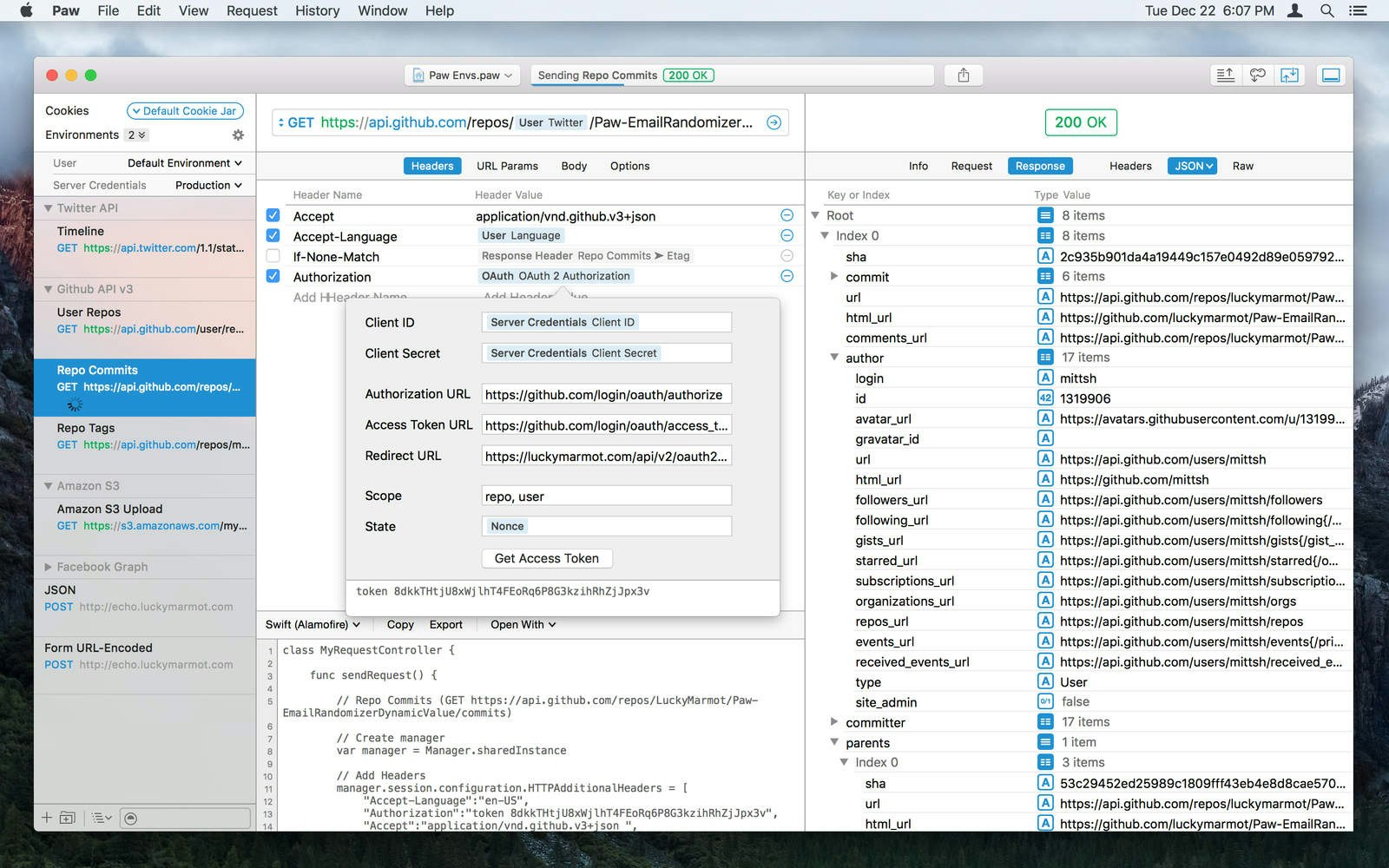Click the Paw Envs.paw document icon
The width and height of the screenshot is (1389, 868).
(418, 76)
